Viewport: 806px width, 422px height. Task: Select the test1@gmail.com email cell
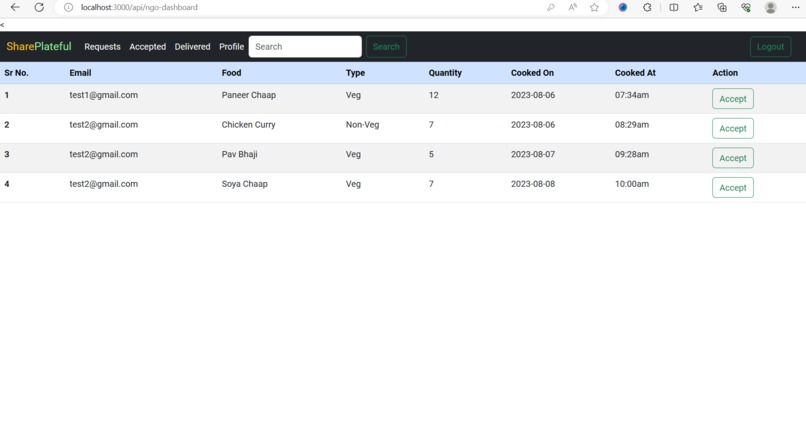[x=103, y=95]
